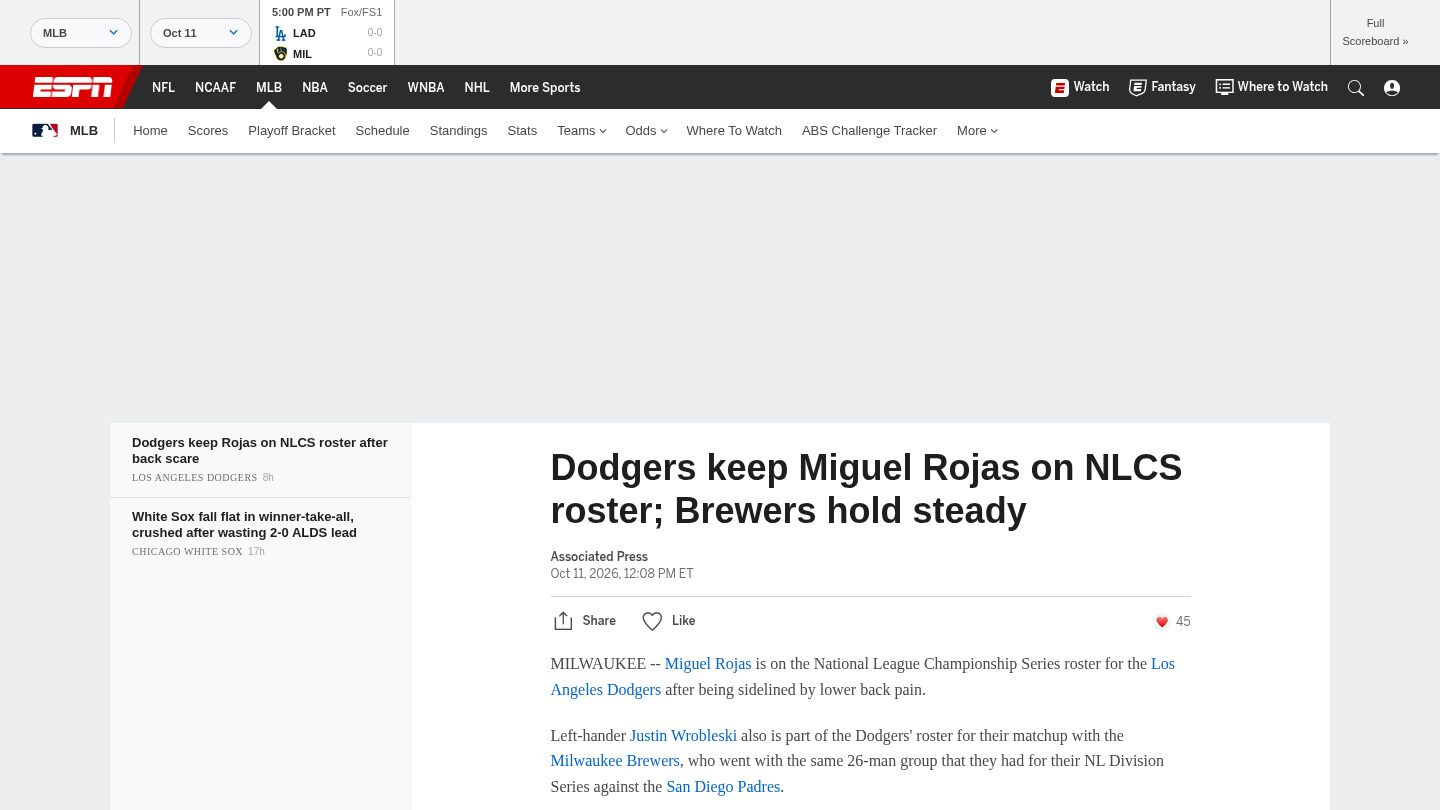Go to NFL section
The image size is (1440, 810).
163,88
